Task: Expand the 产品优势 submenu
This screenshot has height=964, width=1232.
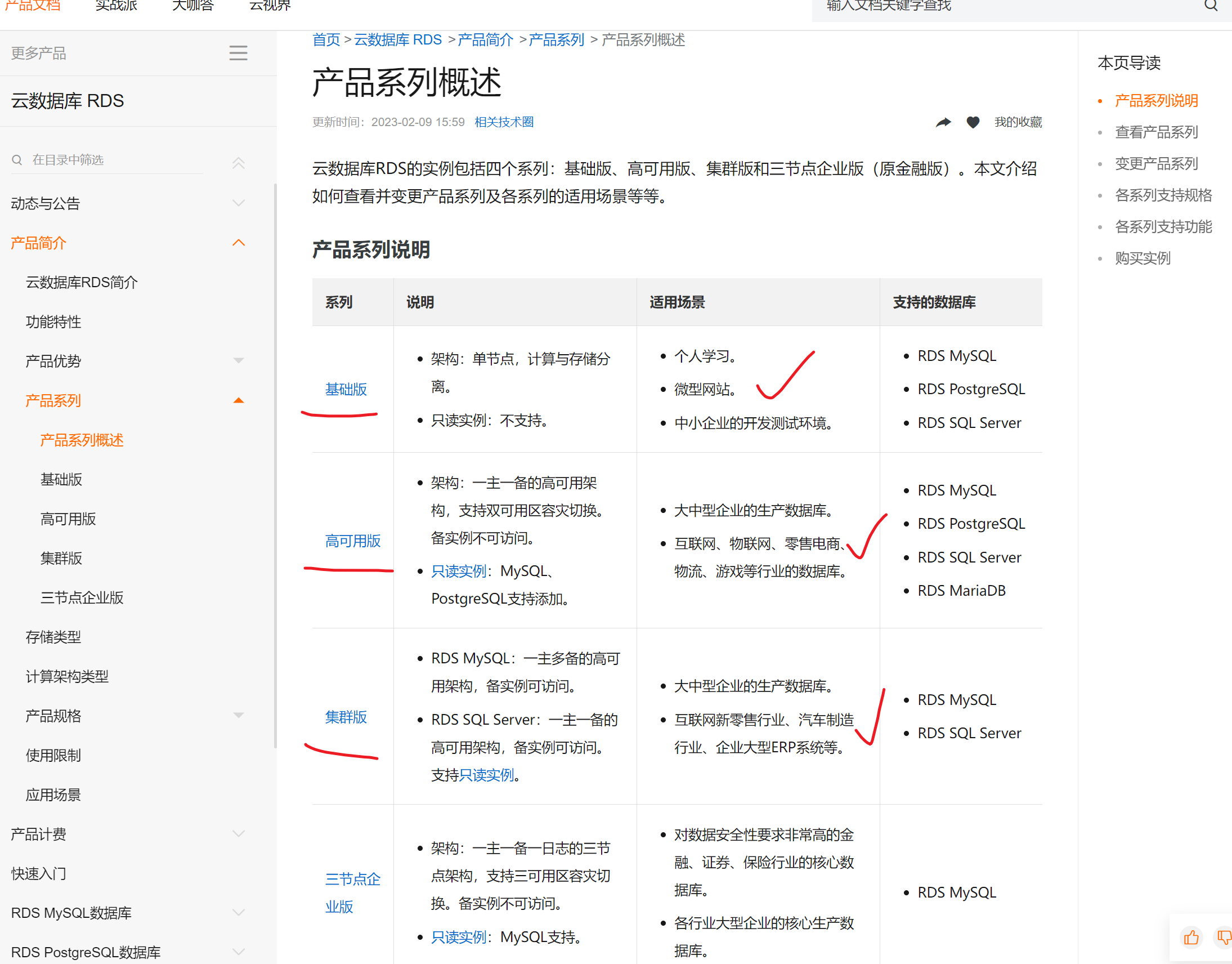Action: tap(238, 360)
